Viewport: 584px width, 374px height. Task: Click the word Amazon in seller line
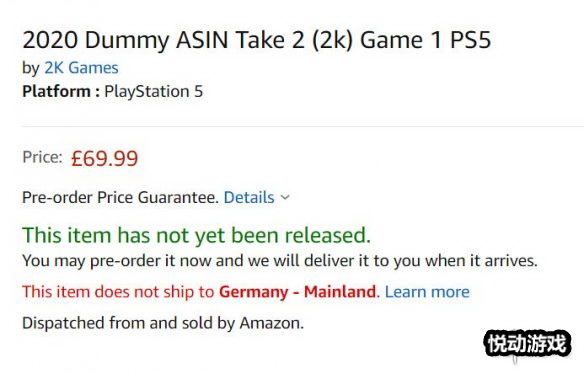[x=271, y=323]
